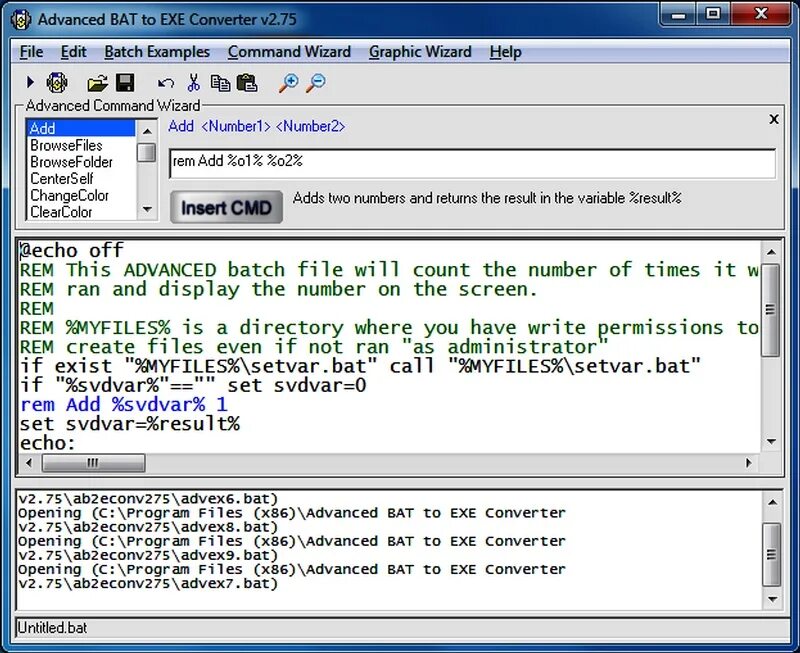Viewport: 800px width, 653px height.
Task: Click the 'echo:' line in the editor
Action: (47, 443)
